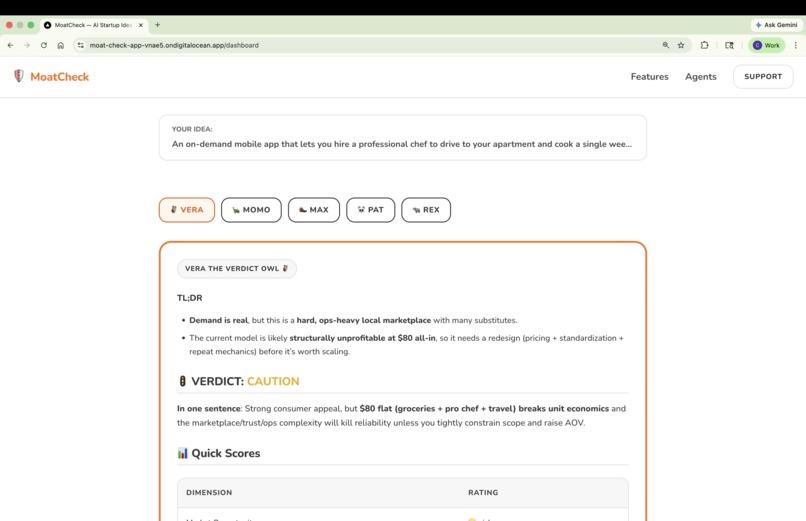
Task: Open the Work profile button
Action: [766, 45]
